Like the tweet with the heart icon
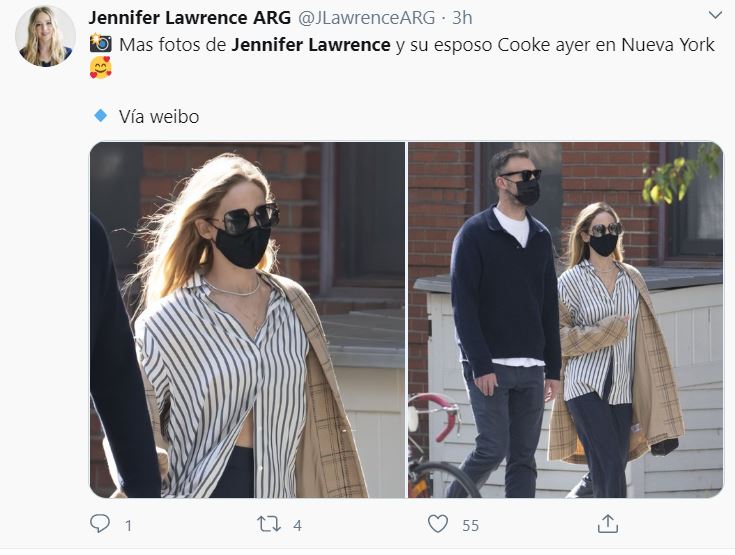This screenshot has height=555, width=735. (438, 524)
